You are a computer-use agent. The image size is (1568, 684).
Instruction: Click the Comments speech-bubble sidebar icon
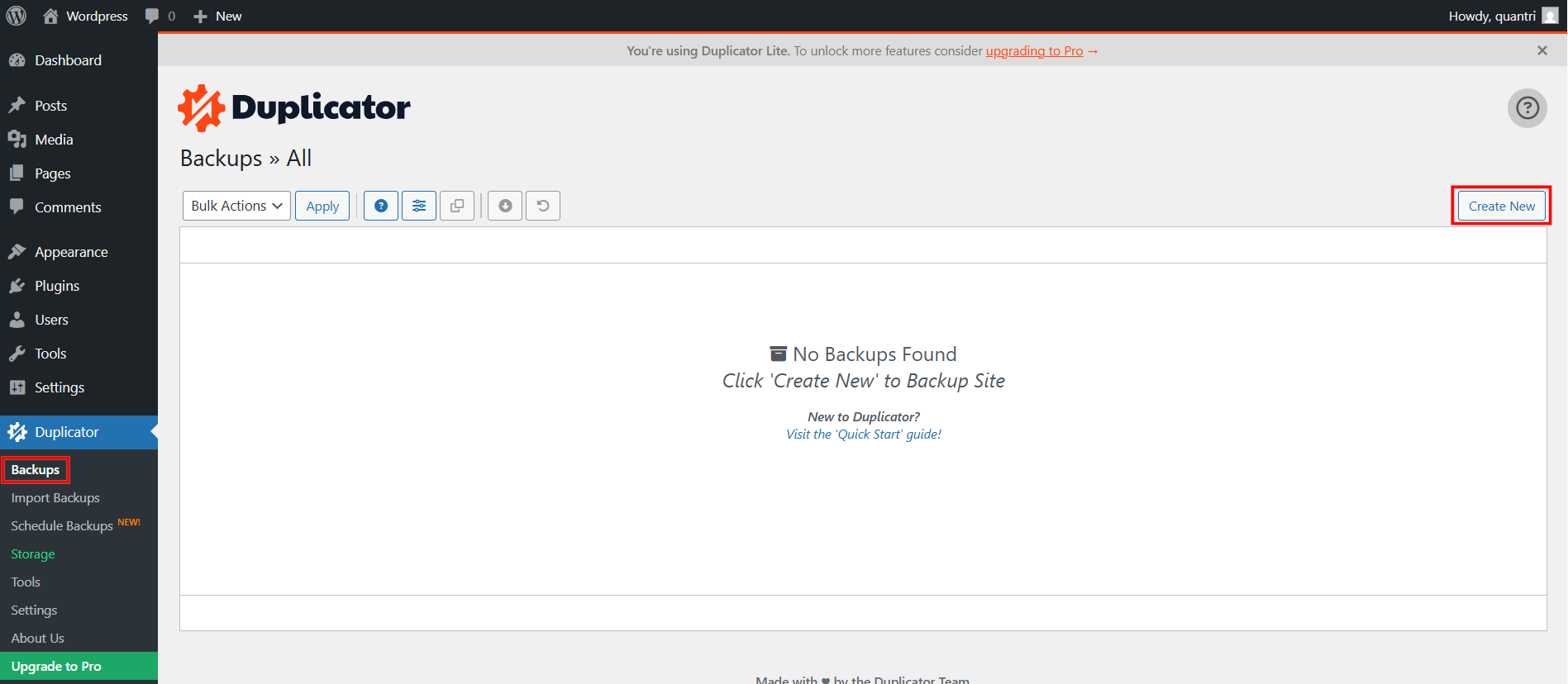pyautogui.click(x=17, y=207)
